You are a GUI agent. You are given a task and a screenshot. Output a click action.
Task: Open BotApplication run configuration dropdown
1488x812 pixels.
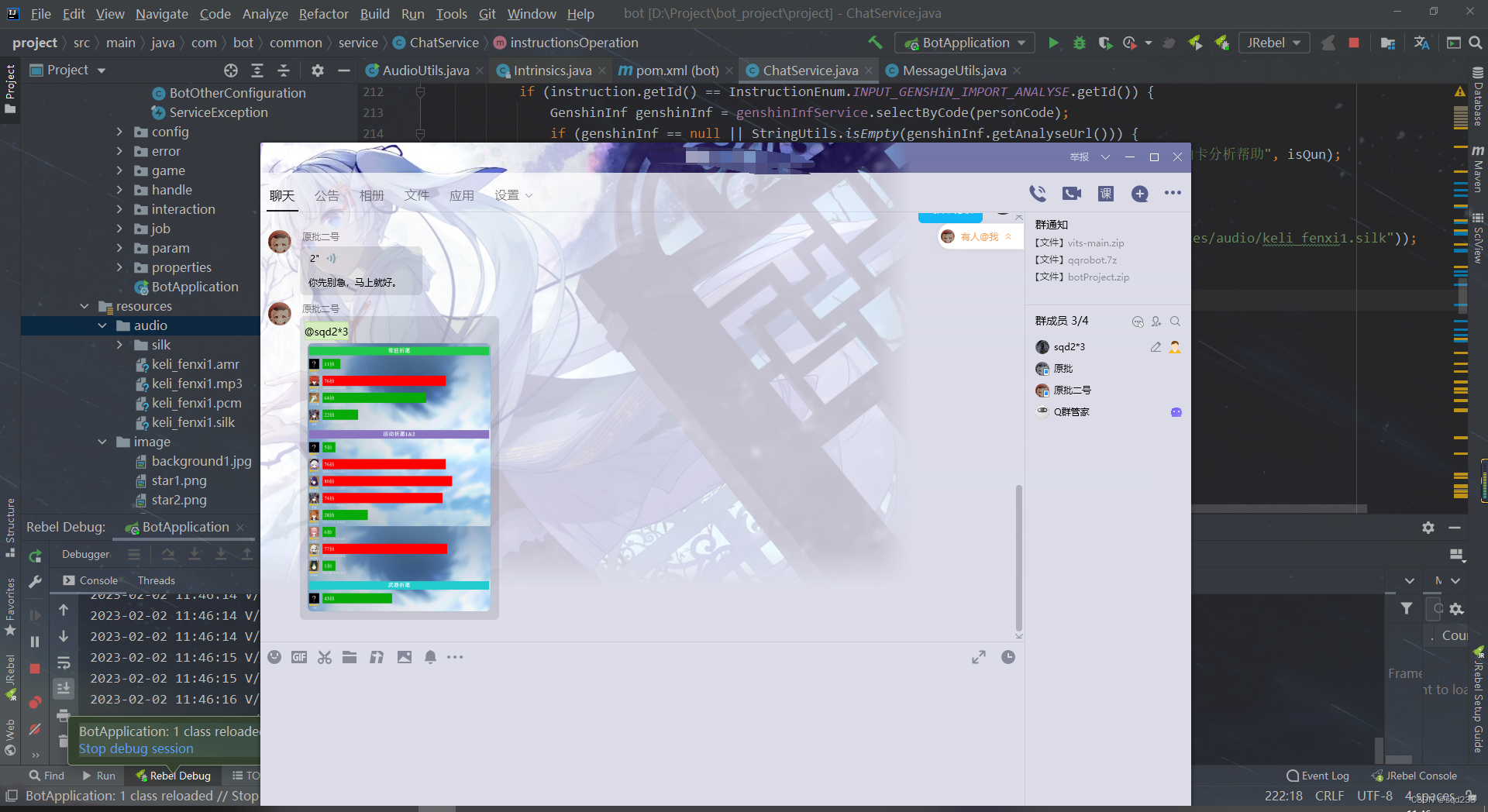coord(965,43)
